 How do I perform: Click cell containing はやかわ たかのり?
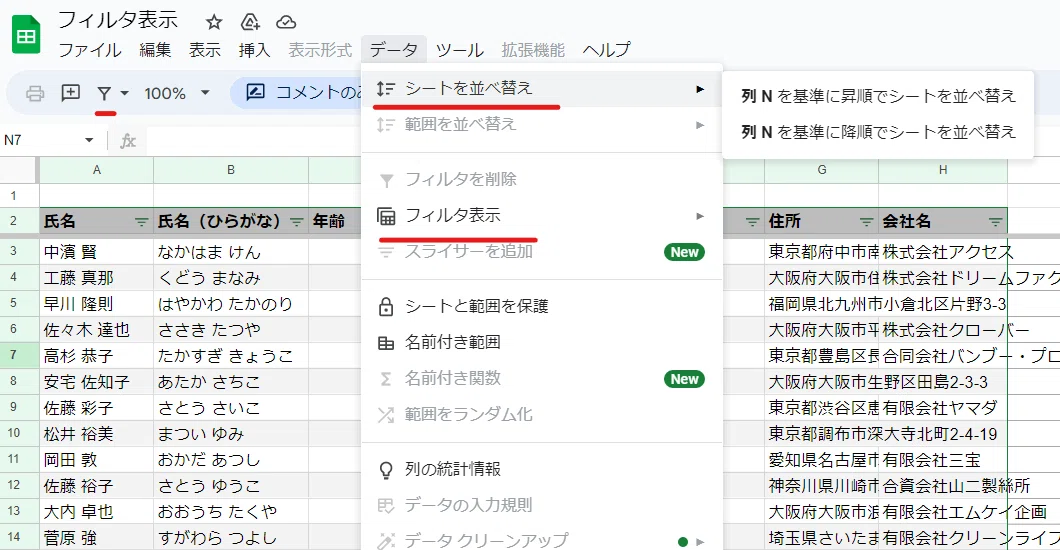coord(231,304)
